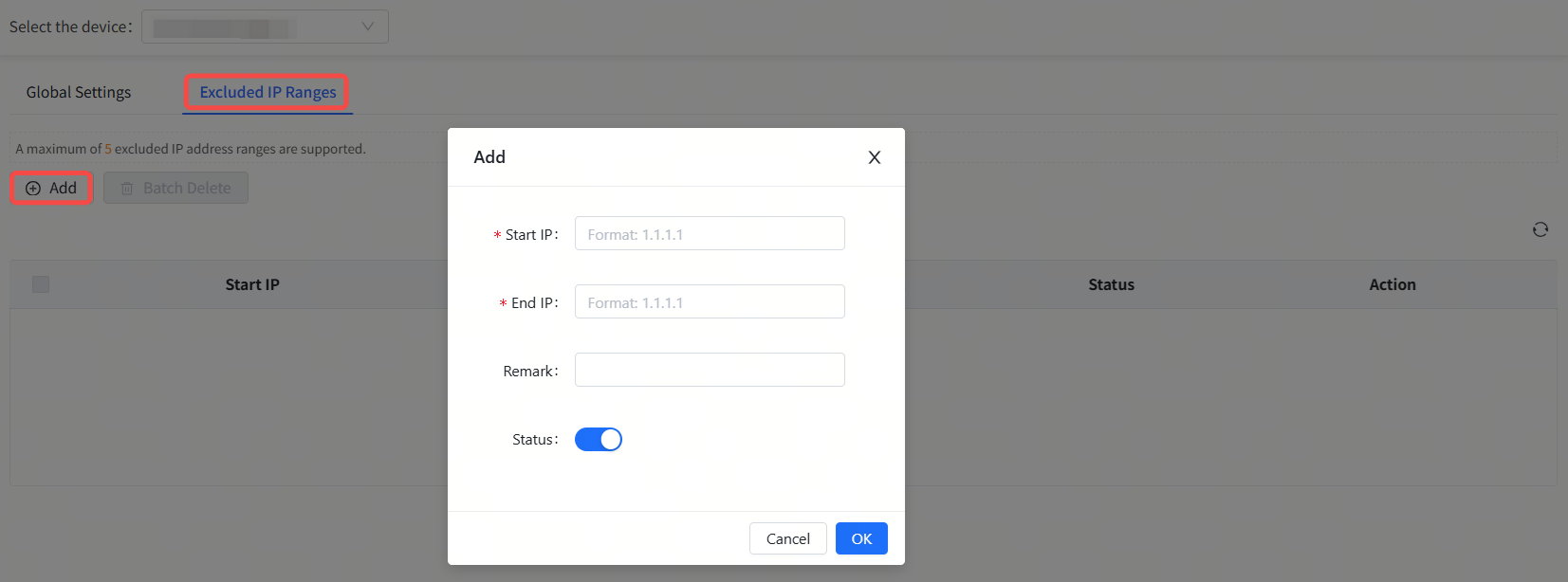
Task: Select the Excluded IP Ranges tab
Action: coord(267,92)
